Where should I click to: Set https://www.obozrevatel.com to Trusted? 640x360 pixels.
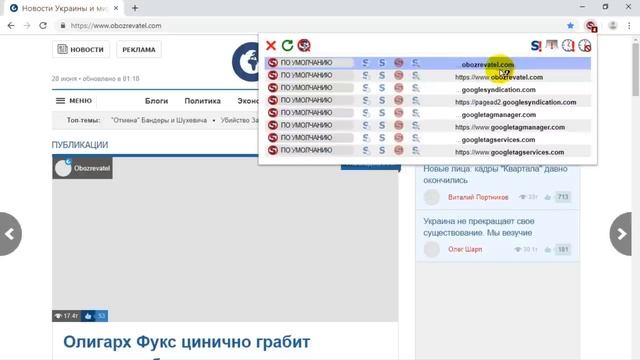coord(382,76)
